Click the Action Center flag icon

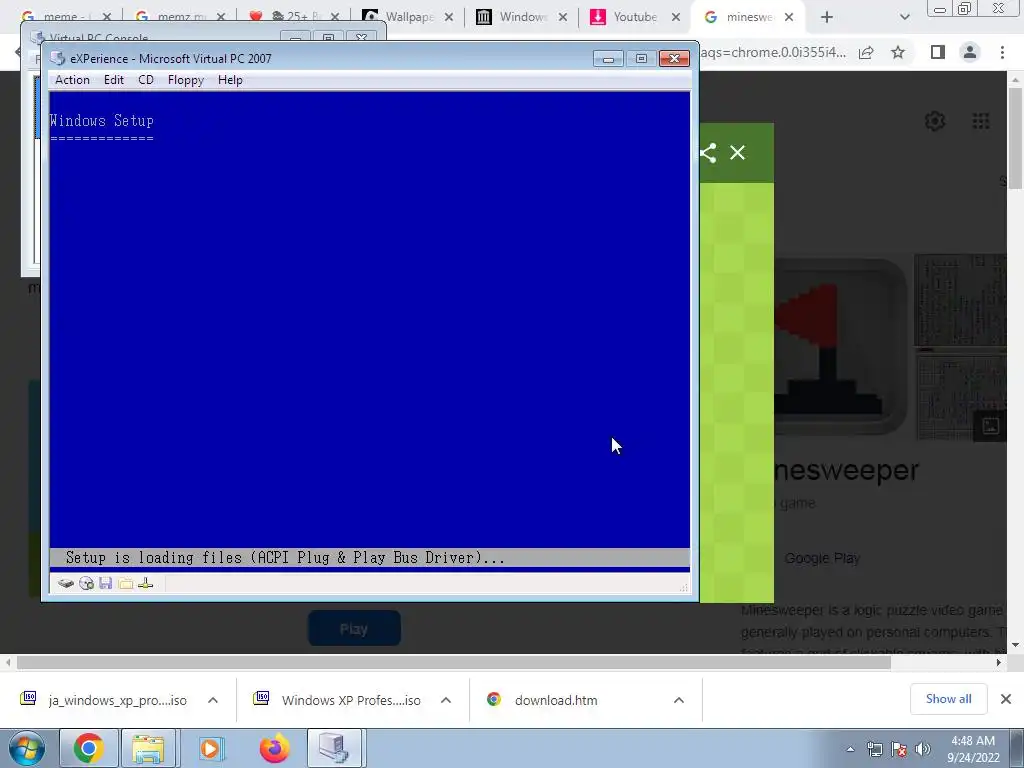(899, 749)
